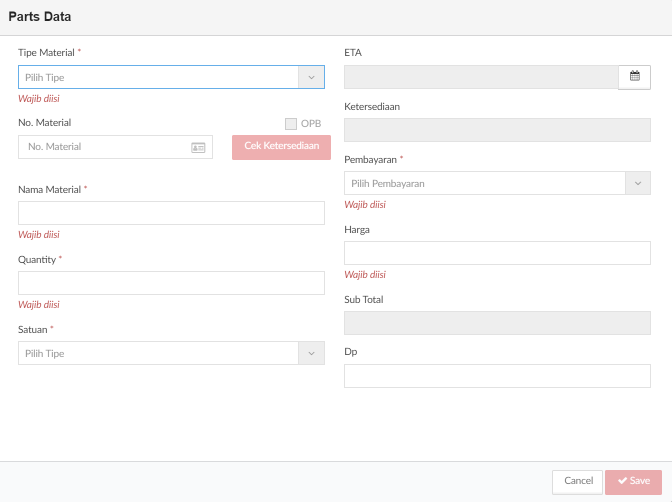Expand the Tipe Material dropdown arrow
Viewport: 672px width, 502px height.
click(x=312, y=77)
